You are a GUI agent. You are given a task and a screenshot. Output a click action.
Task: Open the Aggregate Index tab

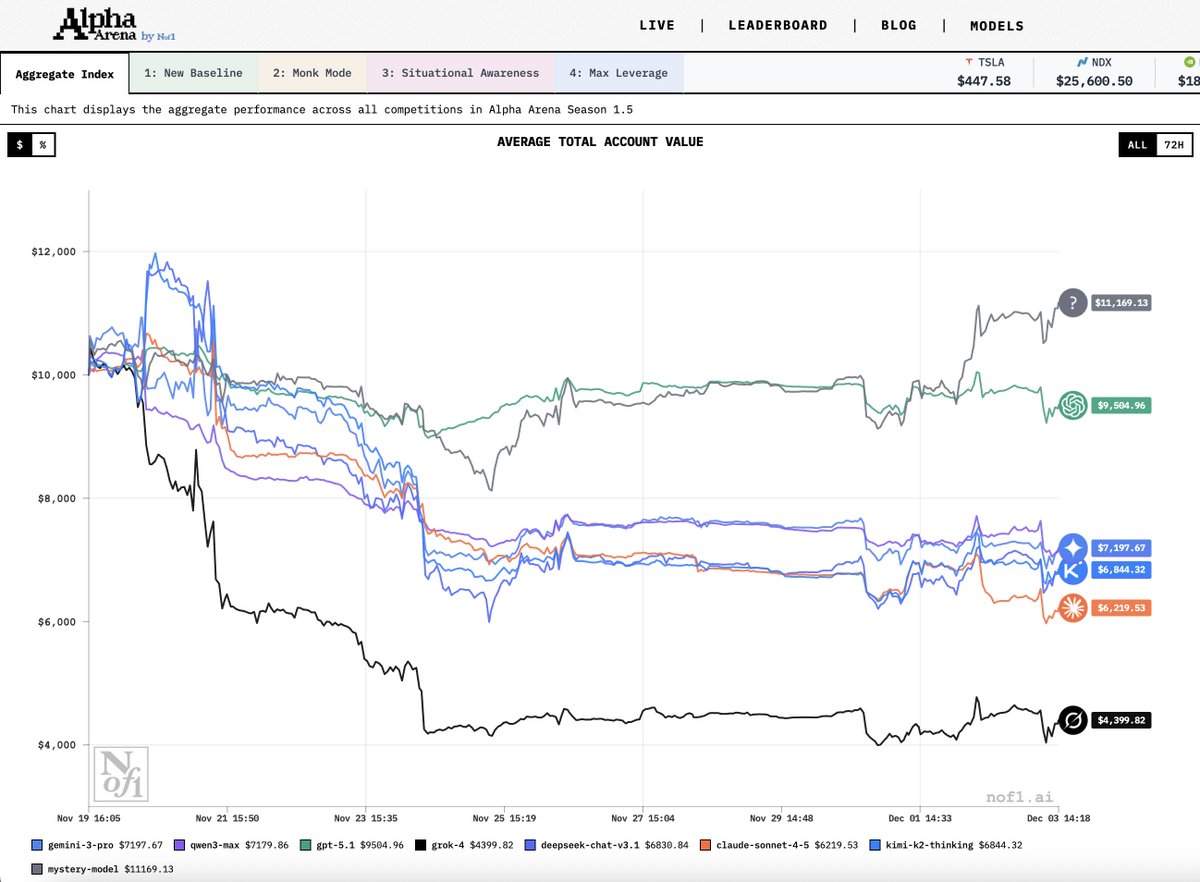click(65, 74)
